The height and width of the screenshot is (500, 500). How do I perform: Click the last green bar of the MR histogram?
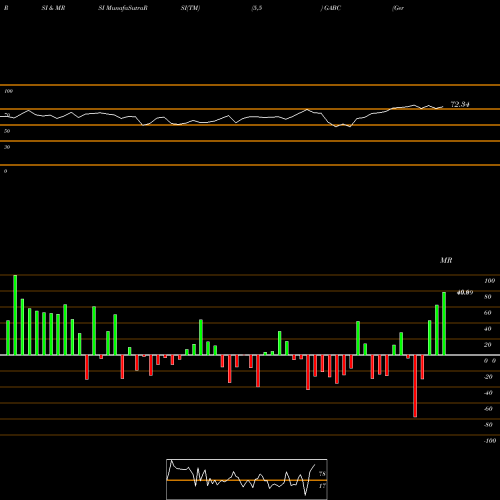(x=444, y=323)
